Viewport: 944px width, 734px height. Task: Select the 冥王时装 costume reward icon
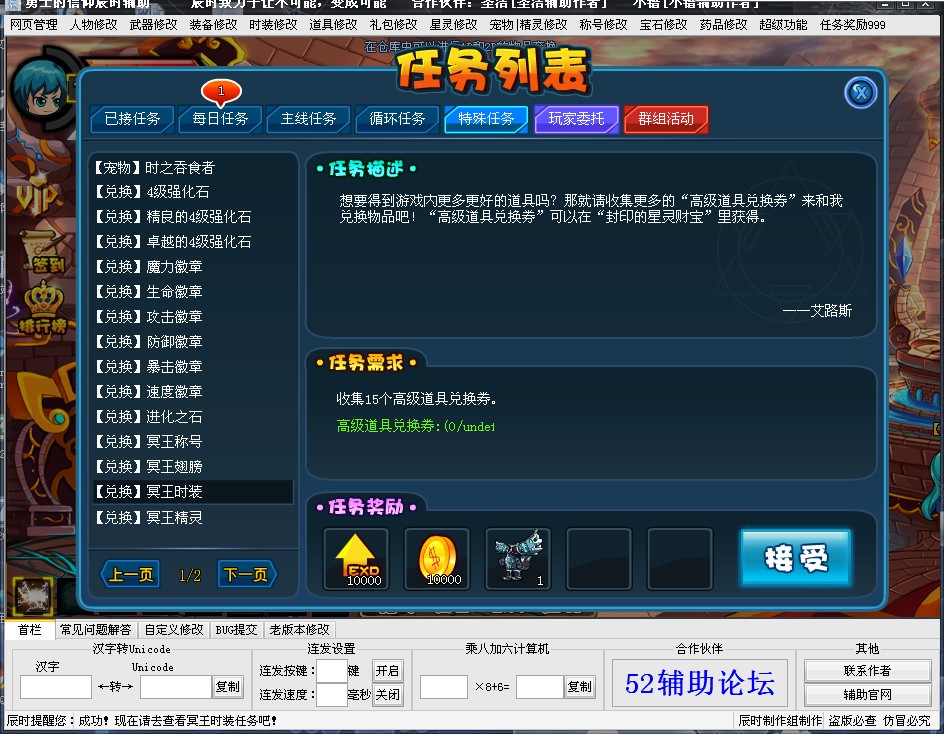(518, 559)
